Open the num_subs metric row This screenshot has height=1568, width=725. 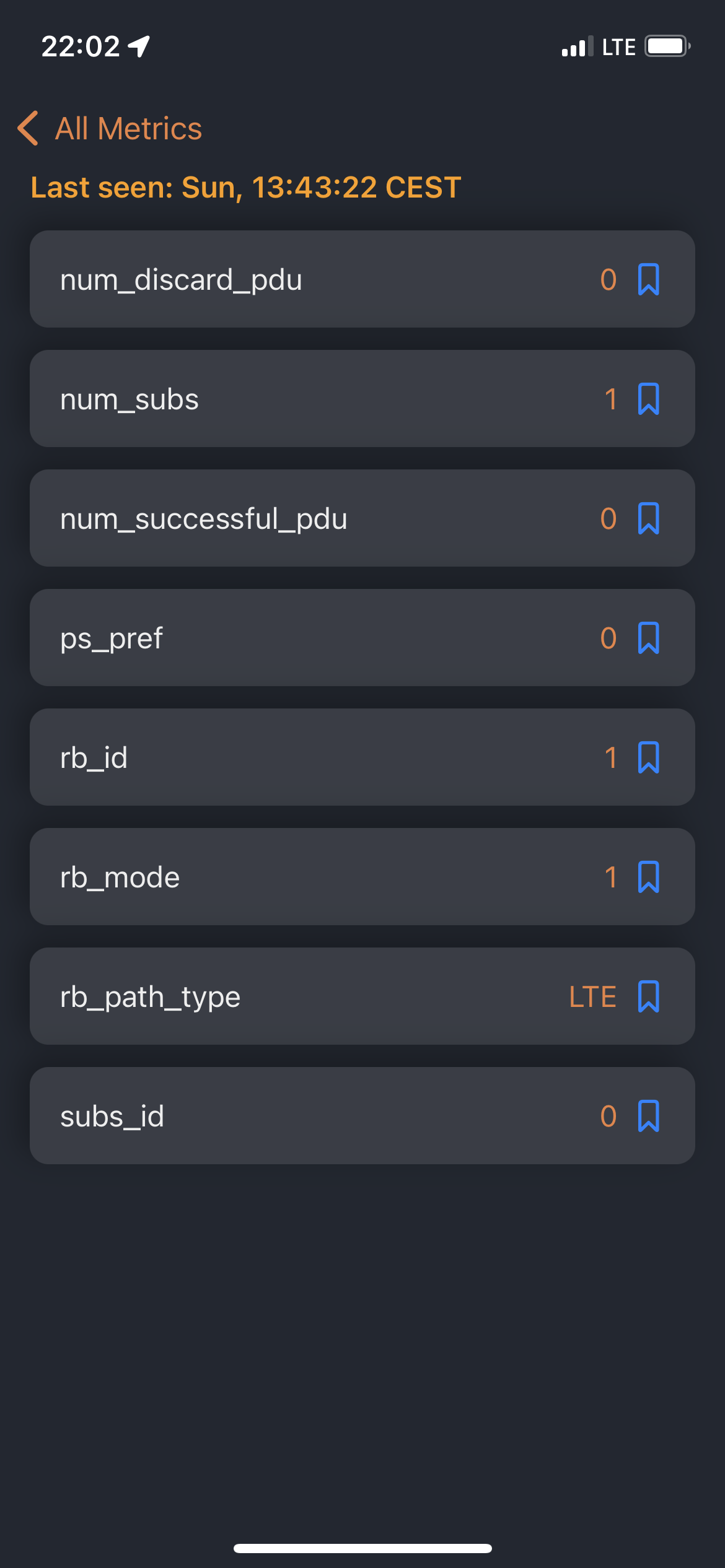point(362,399)
